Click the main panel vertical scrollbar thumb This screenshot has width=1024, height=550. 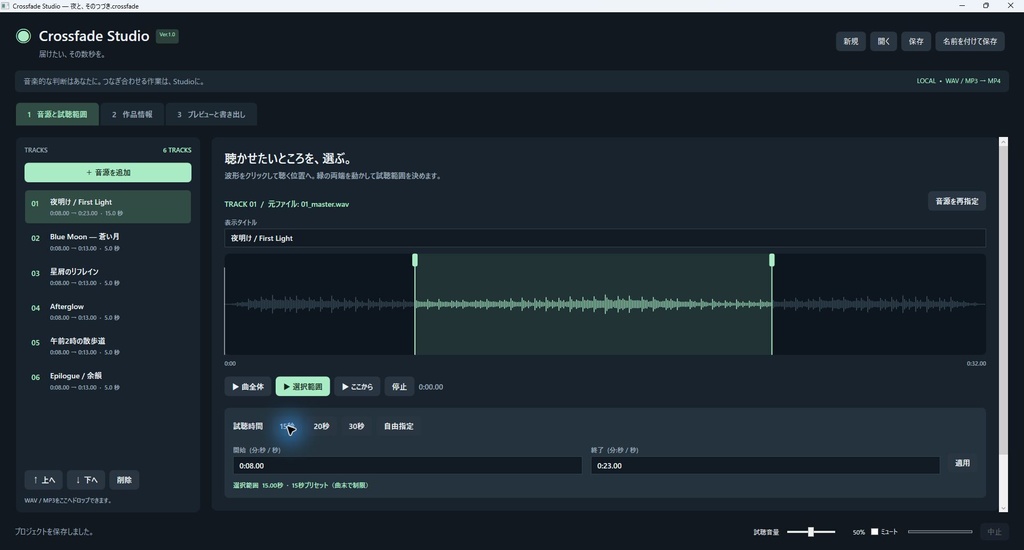point(1004,300)
